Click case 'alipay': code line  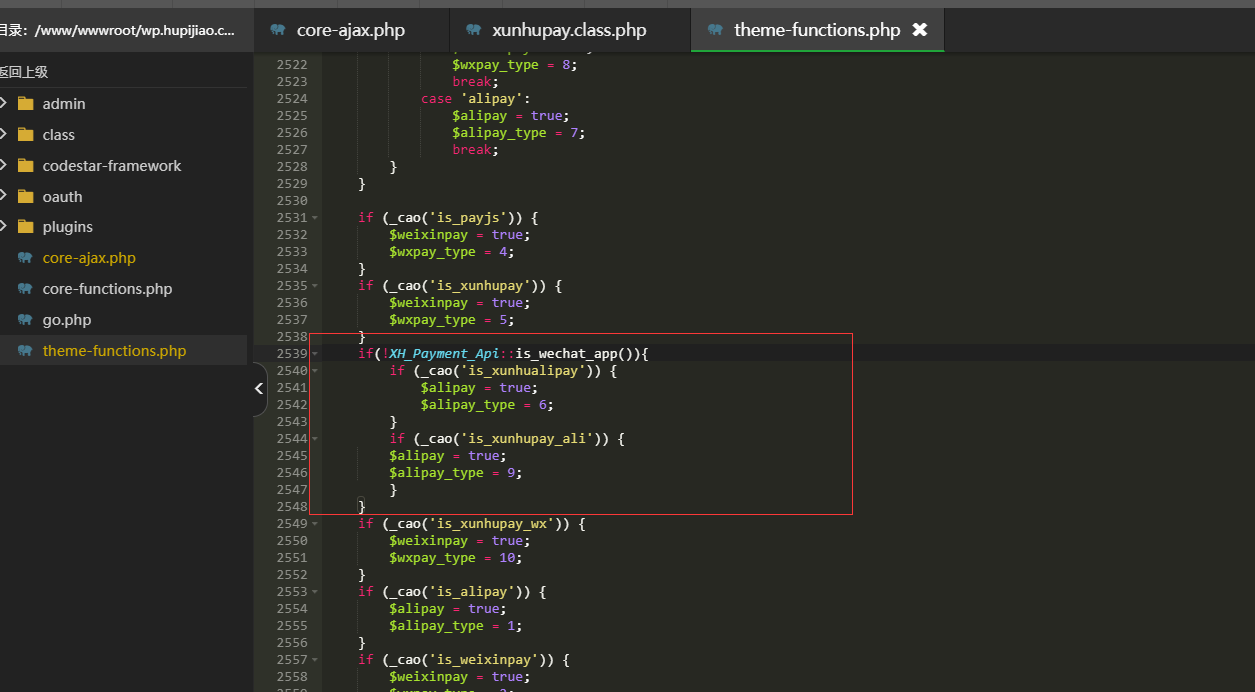[475, 98]
